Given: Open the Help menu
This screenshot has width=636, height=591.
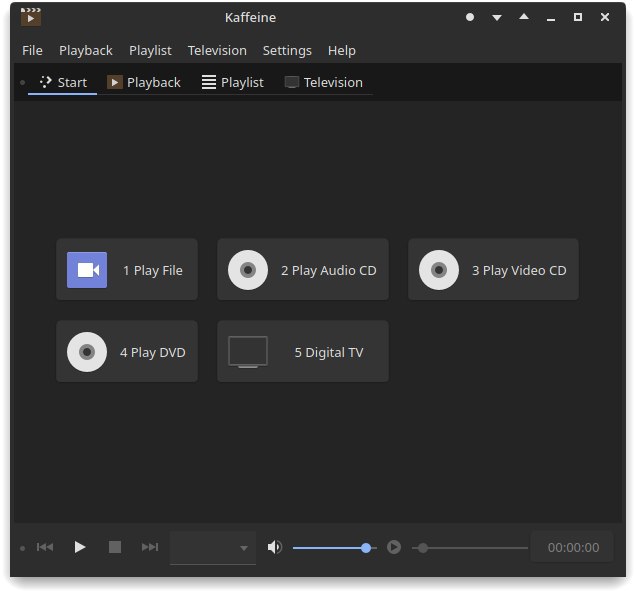Looking at the screenshot, I should (x=342, y=50).
